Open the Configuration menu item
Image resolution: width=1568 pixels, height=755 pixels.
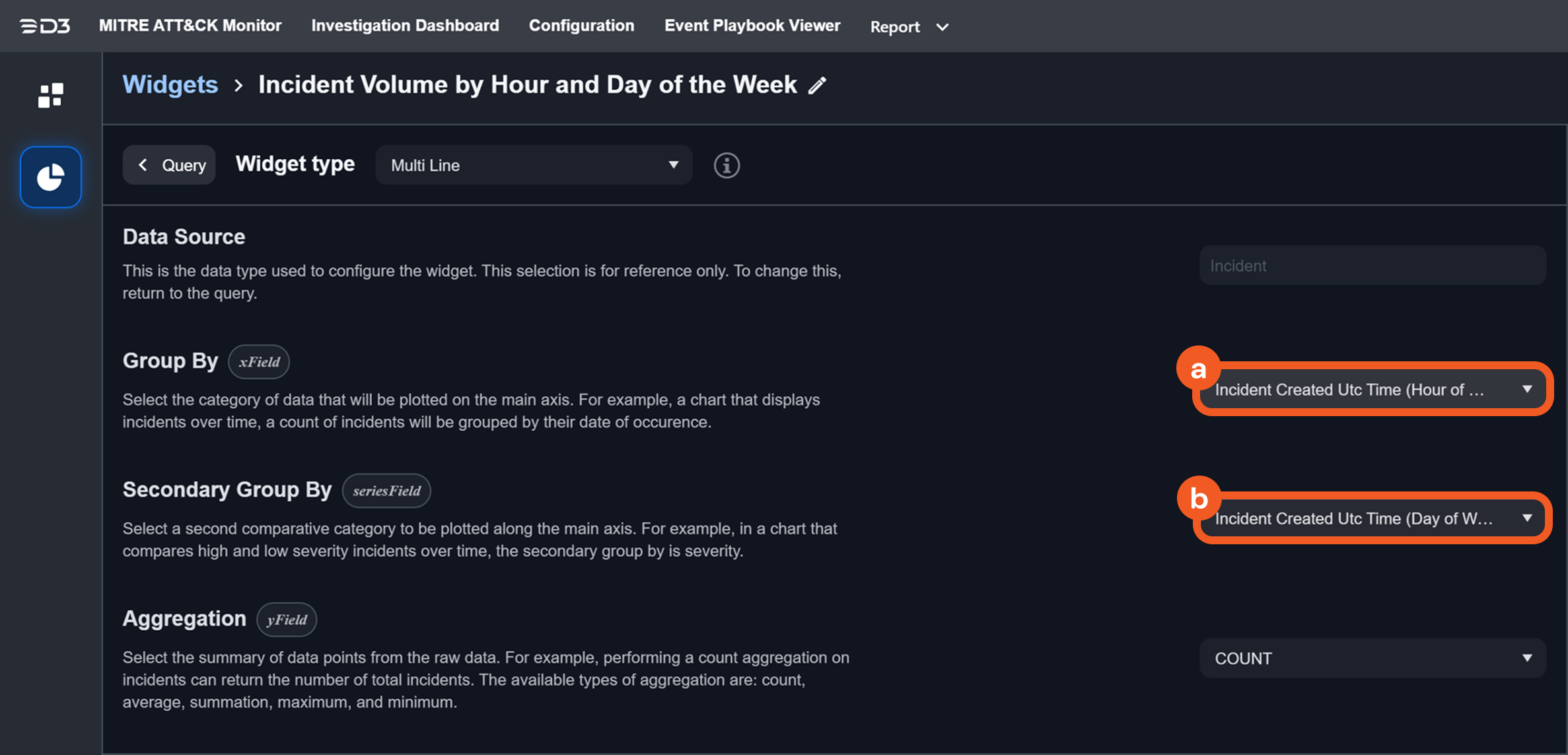(x=581, y=26)
